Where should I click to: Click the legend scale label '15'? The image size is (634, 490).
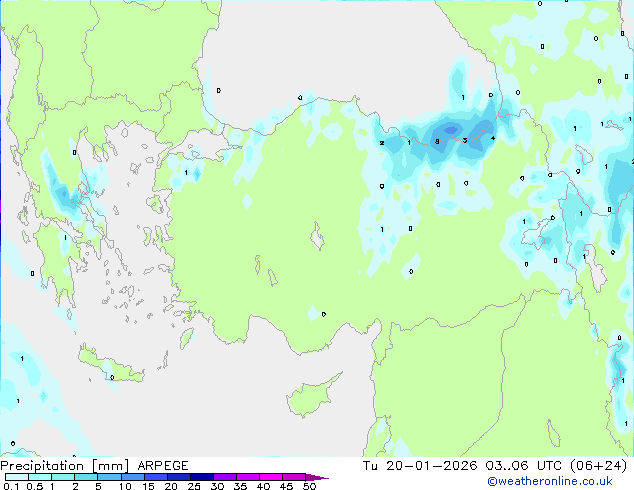point(148,486)
